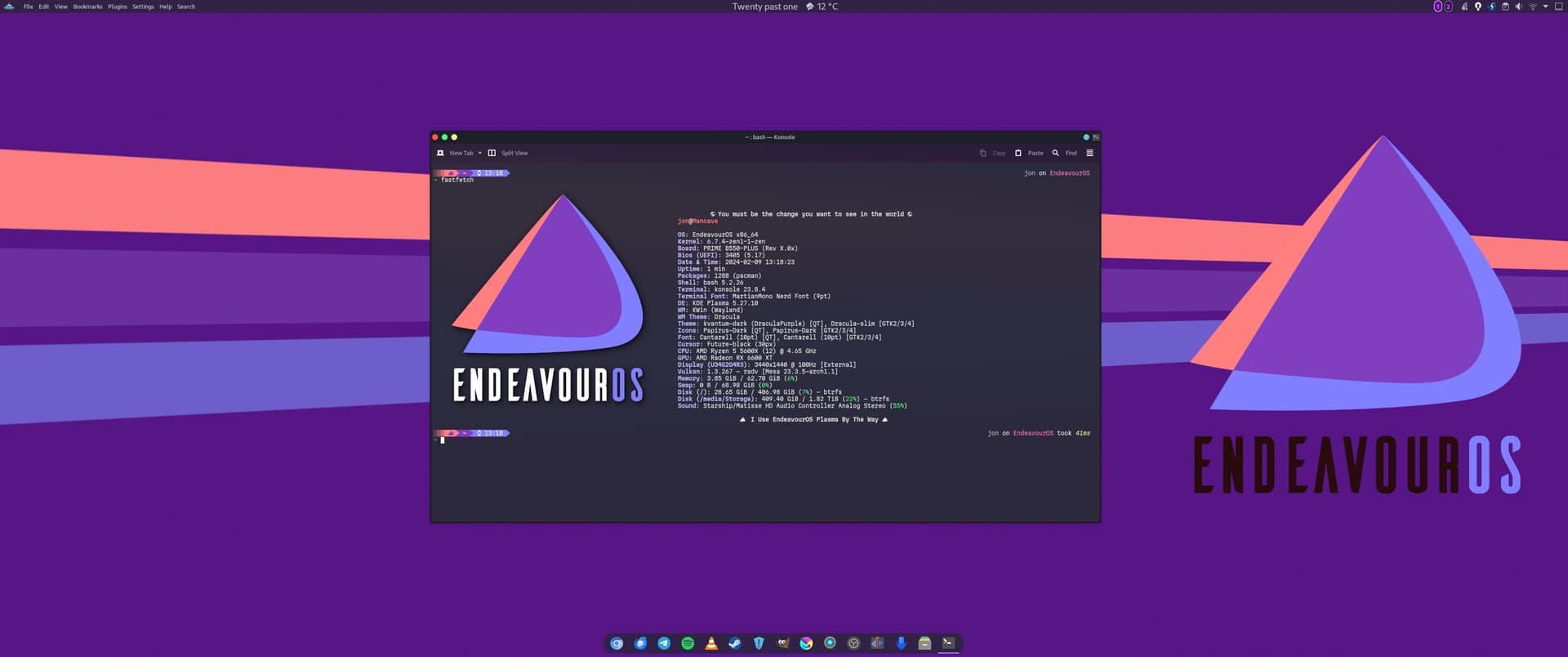Screen dimensions: 1568x657
Task: Click the blue circular tray icon
Action: coord(1491,7)
